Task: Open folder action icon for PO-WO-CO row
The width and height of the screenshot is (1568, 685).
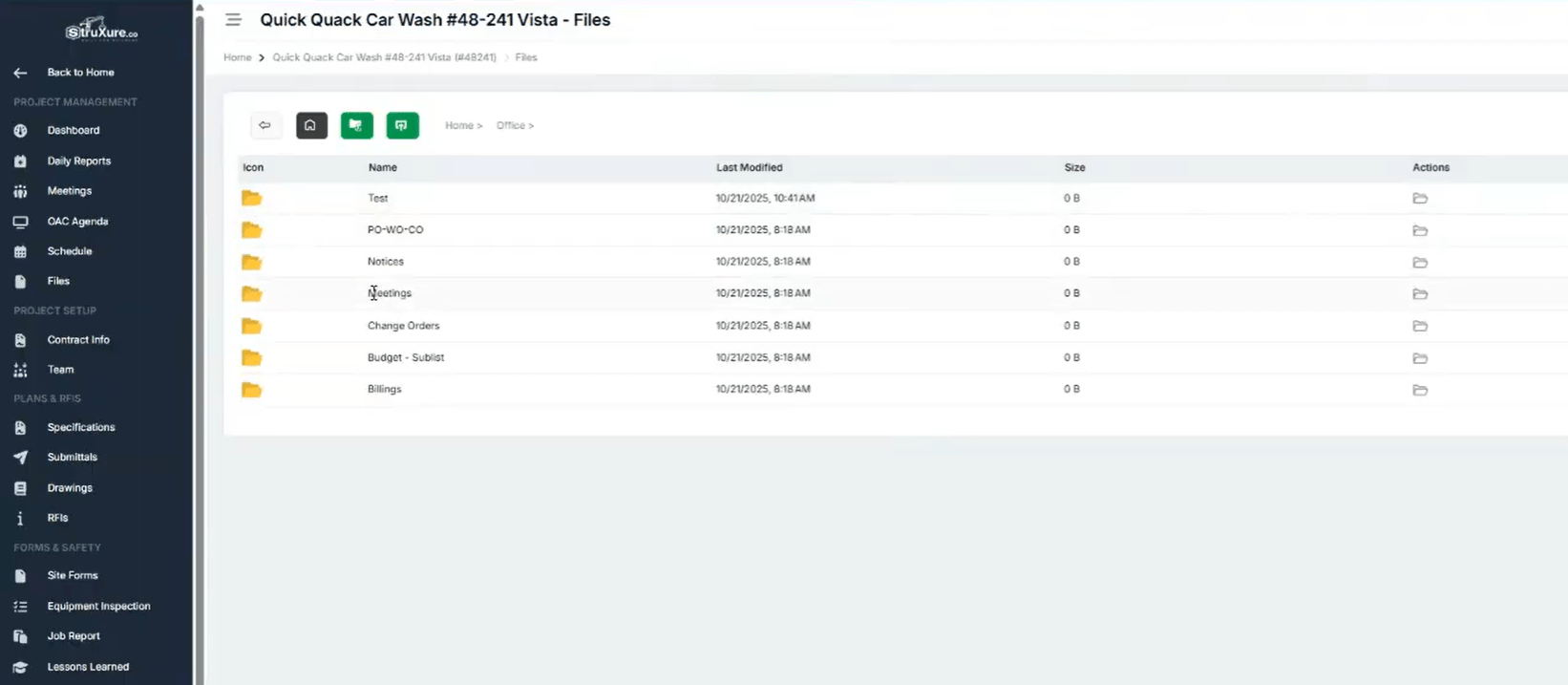Action: [1420, 230]
